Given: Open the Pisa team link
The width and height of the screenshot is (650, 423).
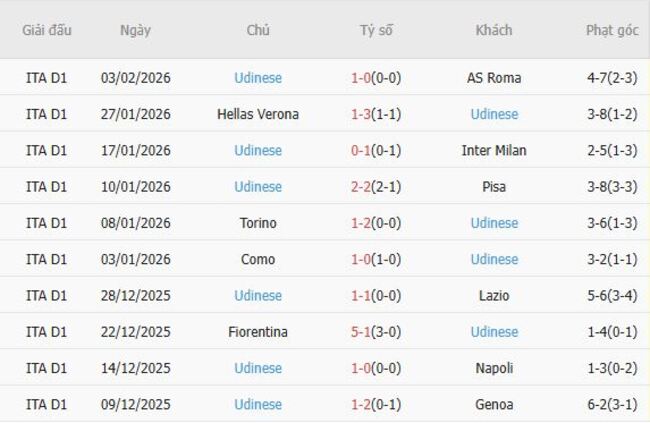Looking at the screenshot, I should (x=494, y=187).
